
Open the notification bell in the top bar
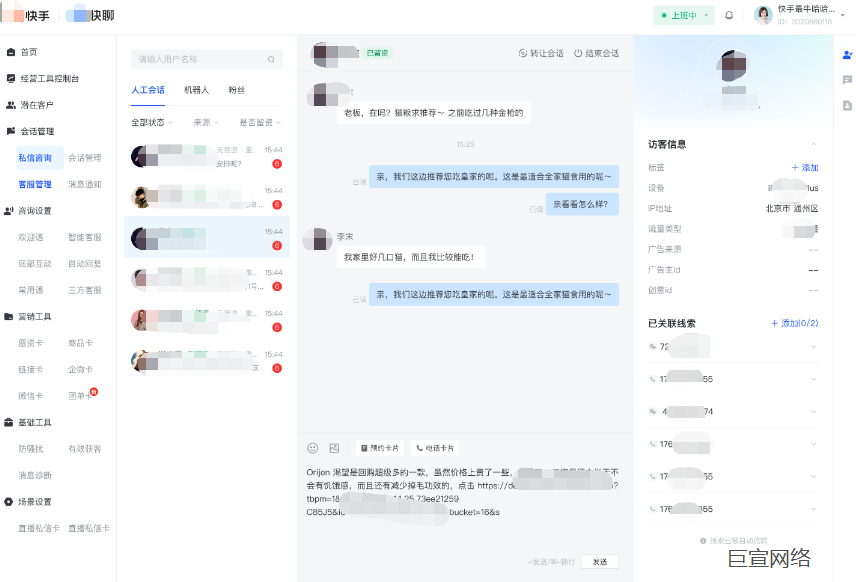(x=731, y=16)
